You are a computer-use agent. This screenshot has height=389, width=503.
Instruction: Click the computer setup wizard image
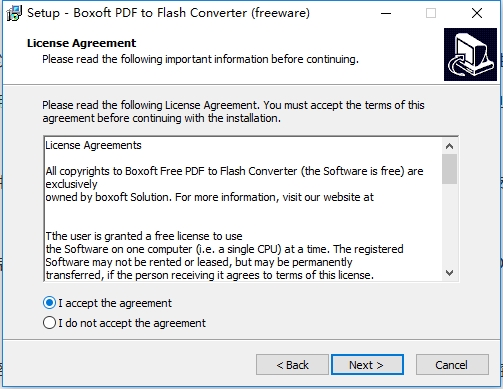[470, 54]
